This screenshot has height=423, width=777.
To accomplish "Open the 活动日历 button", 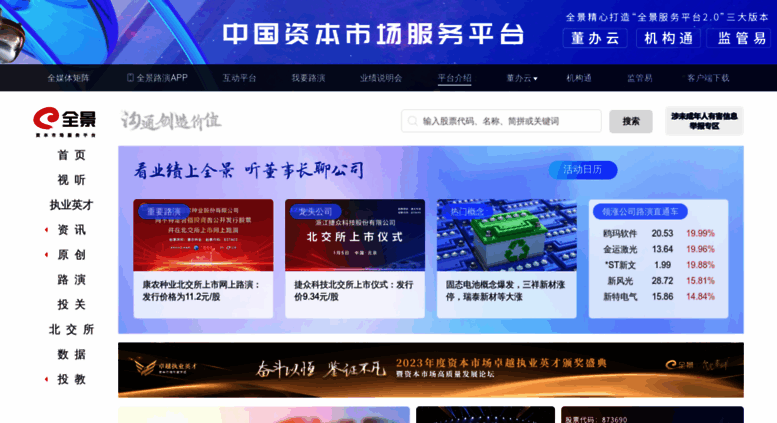I will pos(583,170).
